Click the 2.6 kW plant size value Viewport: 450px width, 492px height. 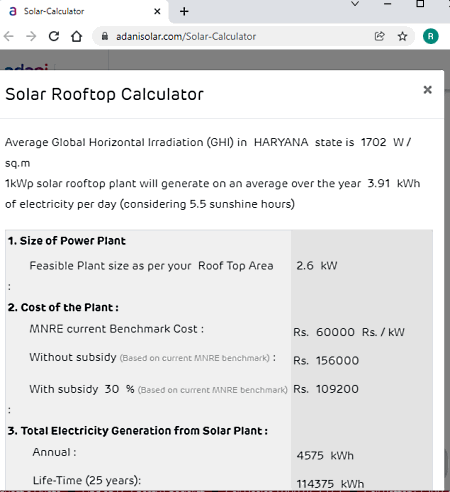click(x=317, y=266)
